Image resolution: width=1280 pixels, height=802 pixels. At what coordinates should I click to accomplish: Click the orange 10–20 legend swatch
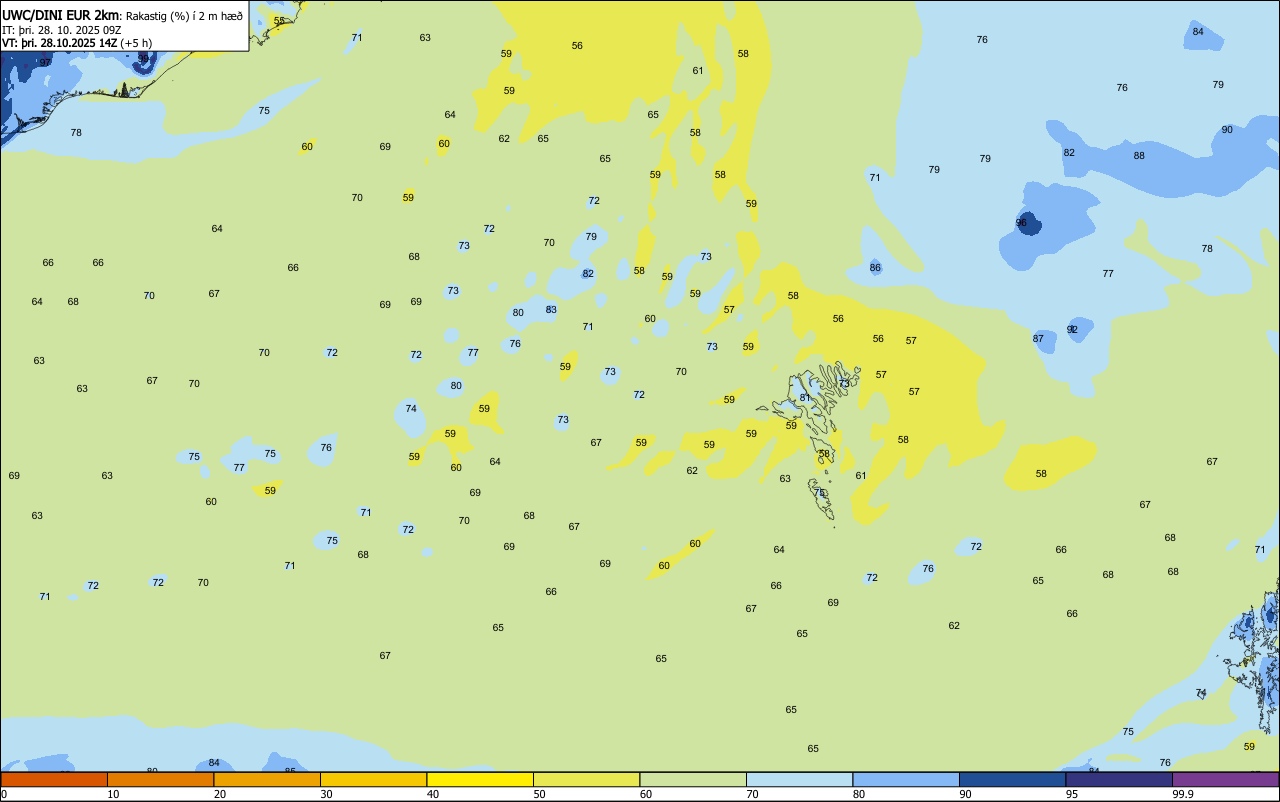click(160, 779)
